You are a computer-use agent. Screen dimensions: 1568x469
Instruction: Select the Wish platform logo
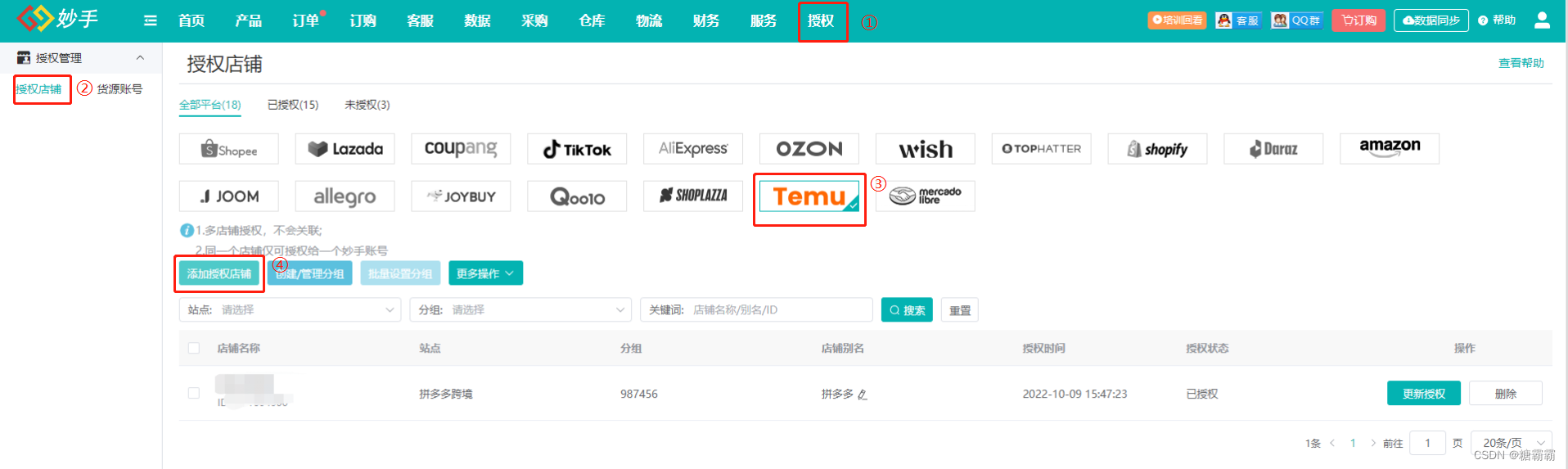pyautogui.click(x=926, y=149)
